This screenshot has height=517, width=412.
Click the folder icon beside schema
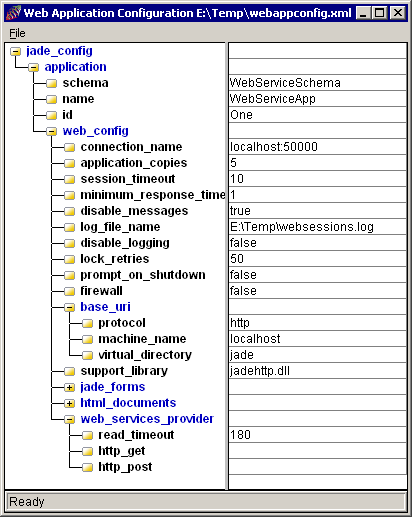pyautogui.click(x=51, y=83)
